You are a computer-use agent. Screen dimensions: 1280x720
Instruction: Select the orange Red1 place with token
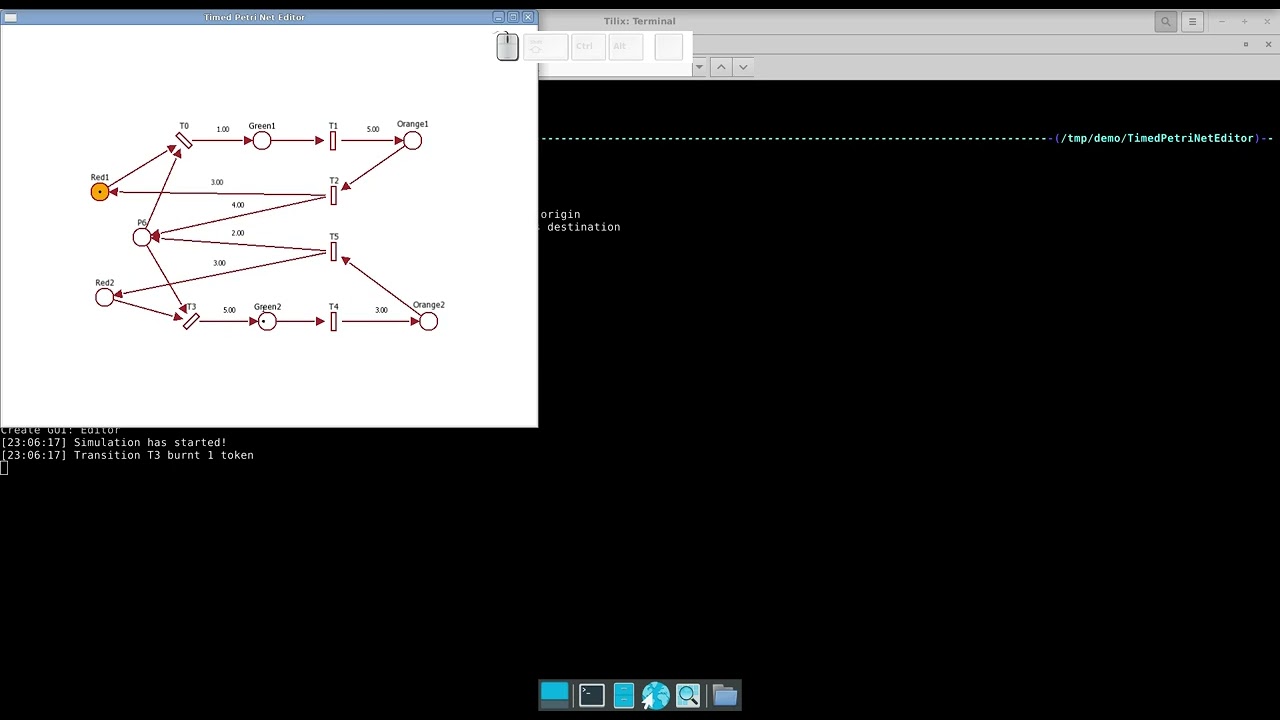100,192
